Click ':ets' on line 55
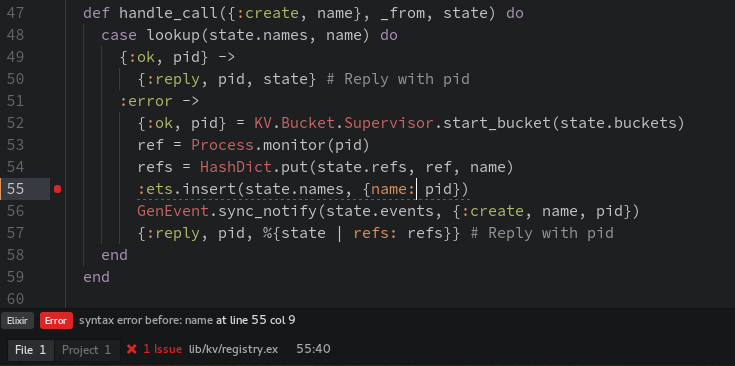Viewport: 735px width, 366px height. coord(155,189)
